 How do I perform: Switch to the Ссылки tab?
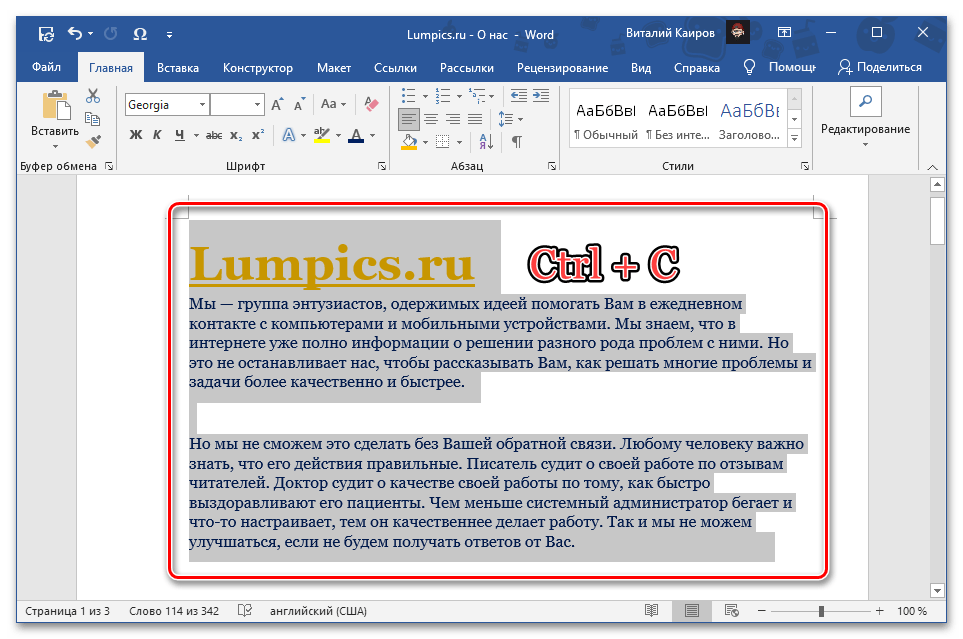coord(396,68)
